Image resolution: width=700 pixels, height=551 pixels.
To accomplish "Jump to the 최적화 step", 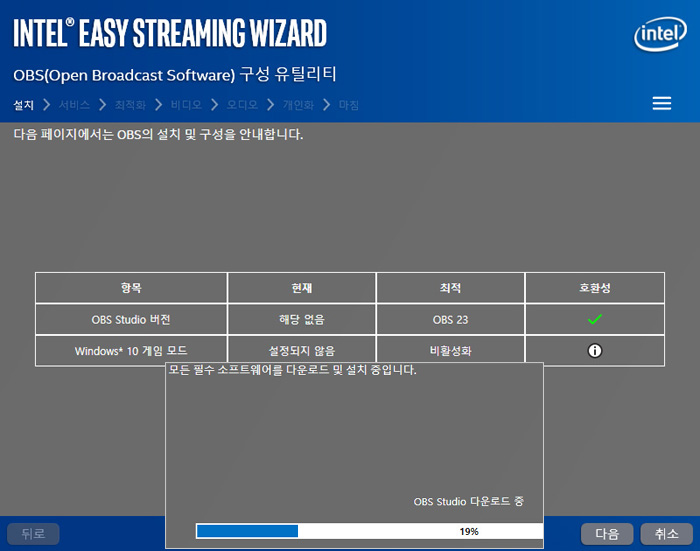I will point(130,105).
